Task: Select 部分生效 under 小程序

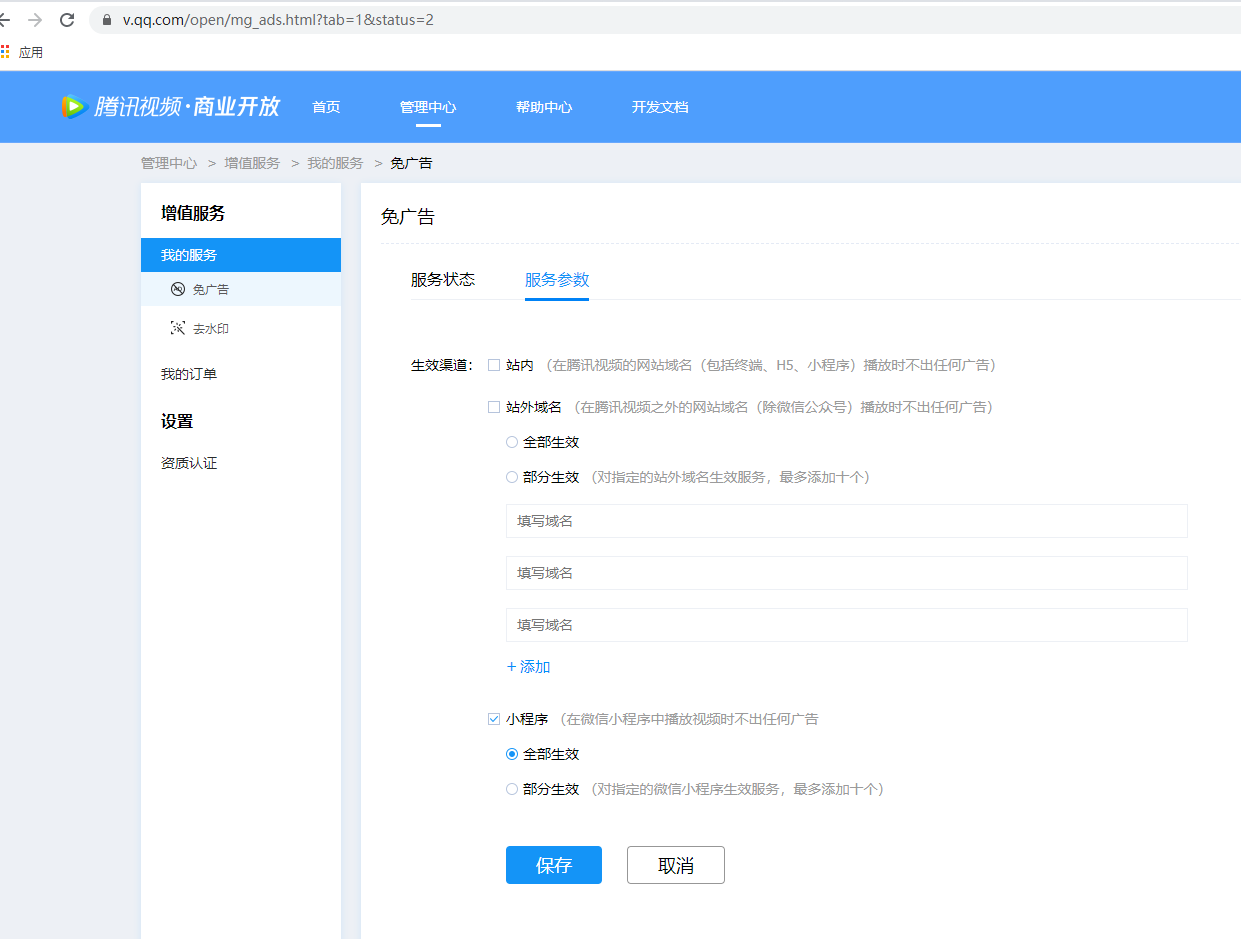Action: click(x=512, y=789)
